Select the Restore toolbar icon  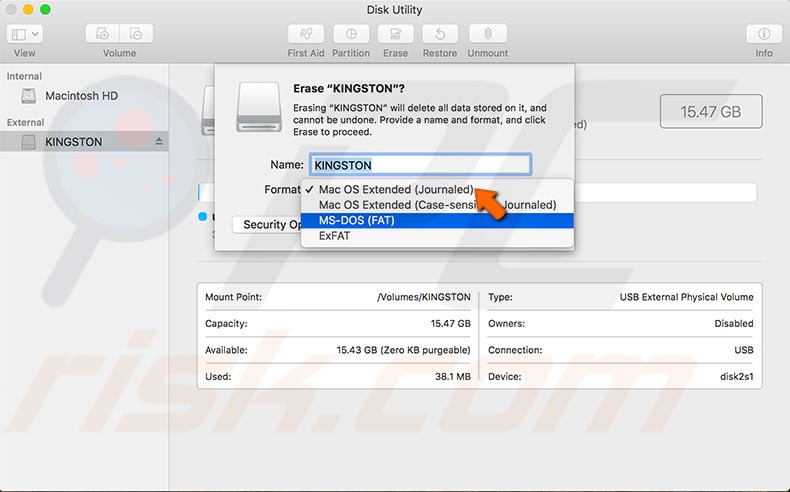pyautogui.click(x=440, y=34)
